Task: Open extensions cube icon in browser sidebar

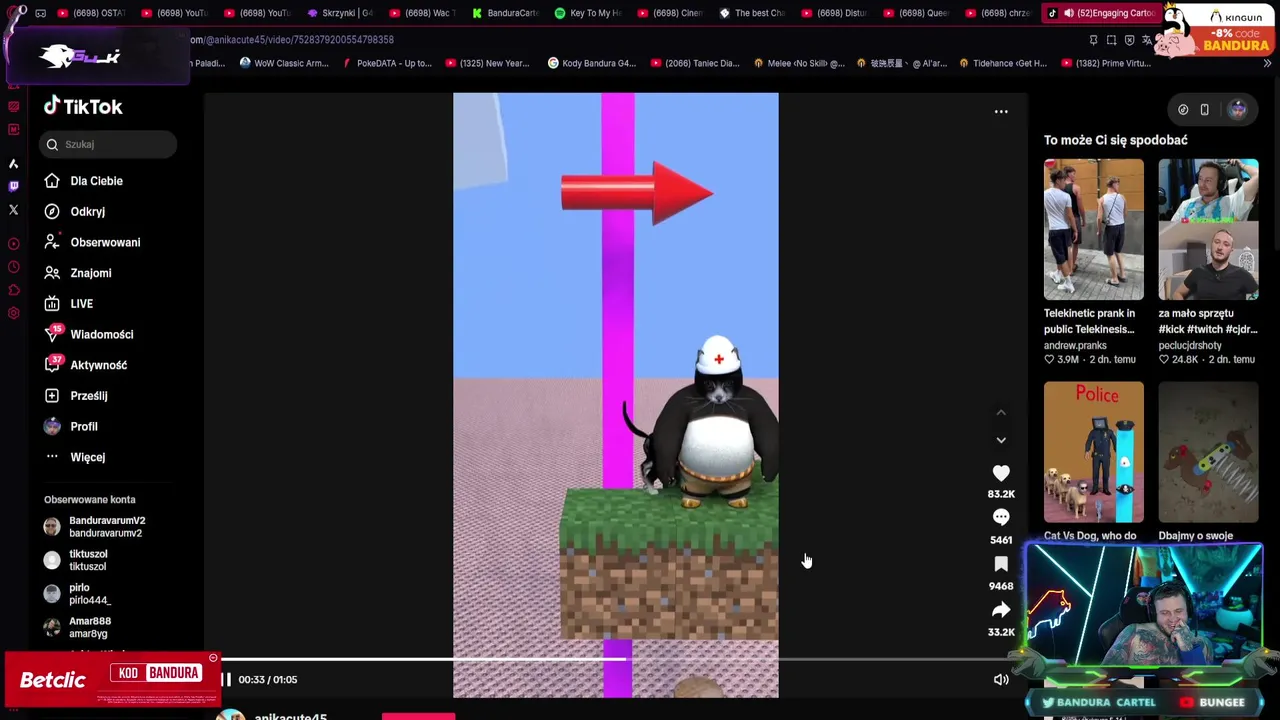Action: 13,290
